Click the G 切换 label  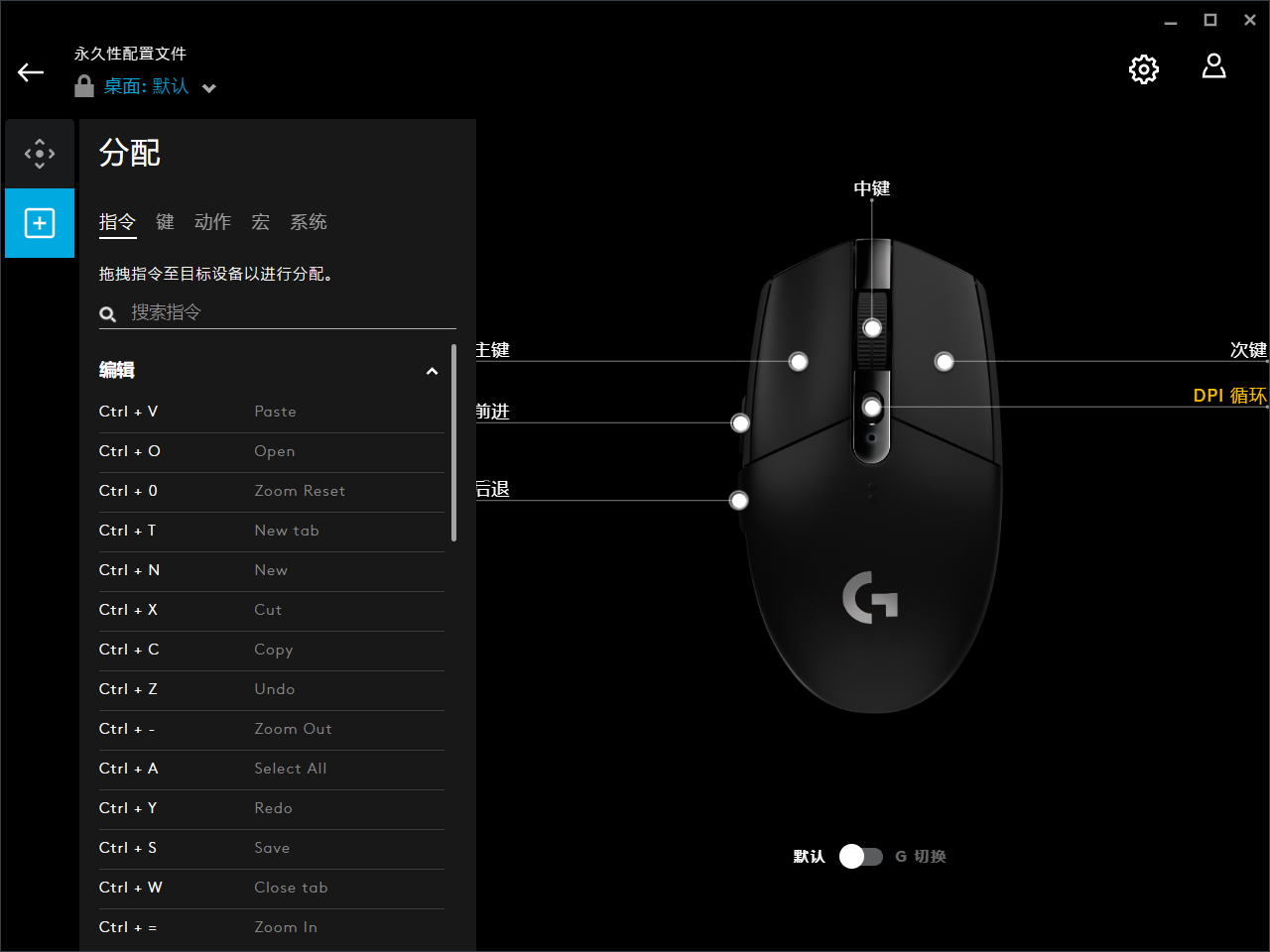(921, 857)
